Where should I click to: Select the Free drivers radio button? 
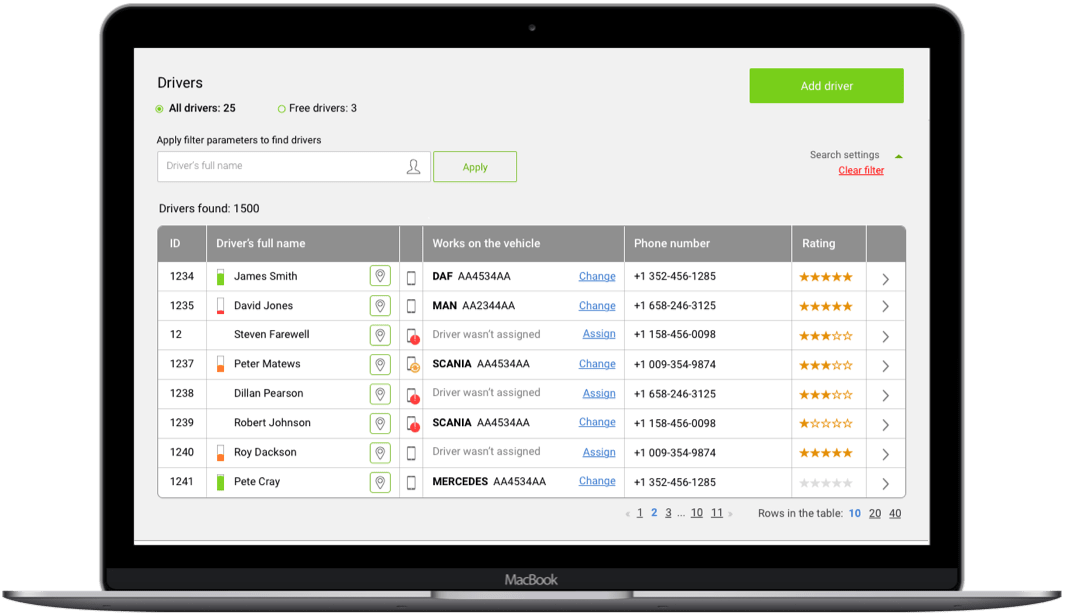(281, 109)
